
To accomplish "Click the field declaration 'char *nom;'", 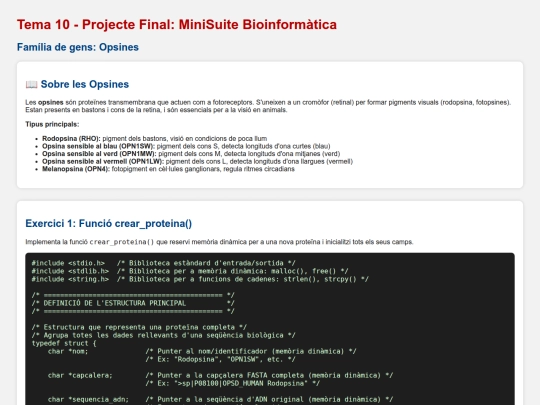I will pos(68,351).
